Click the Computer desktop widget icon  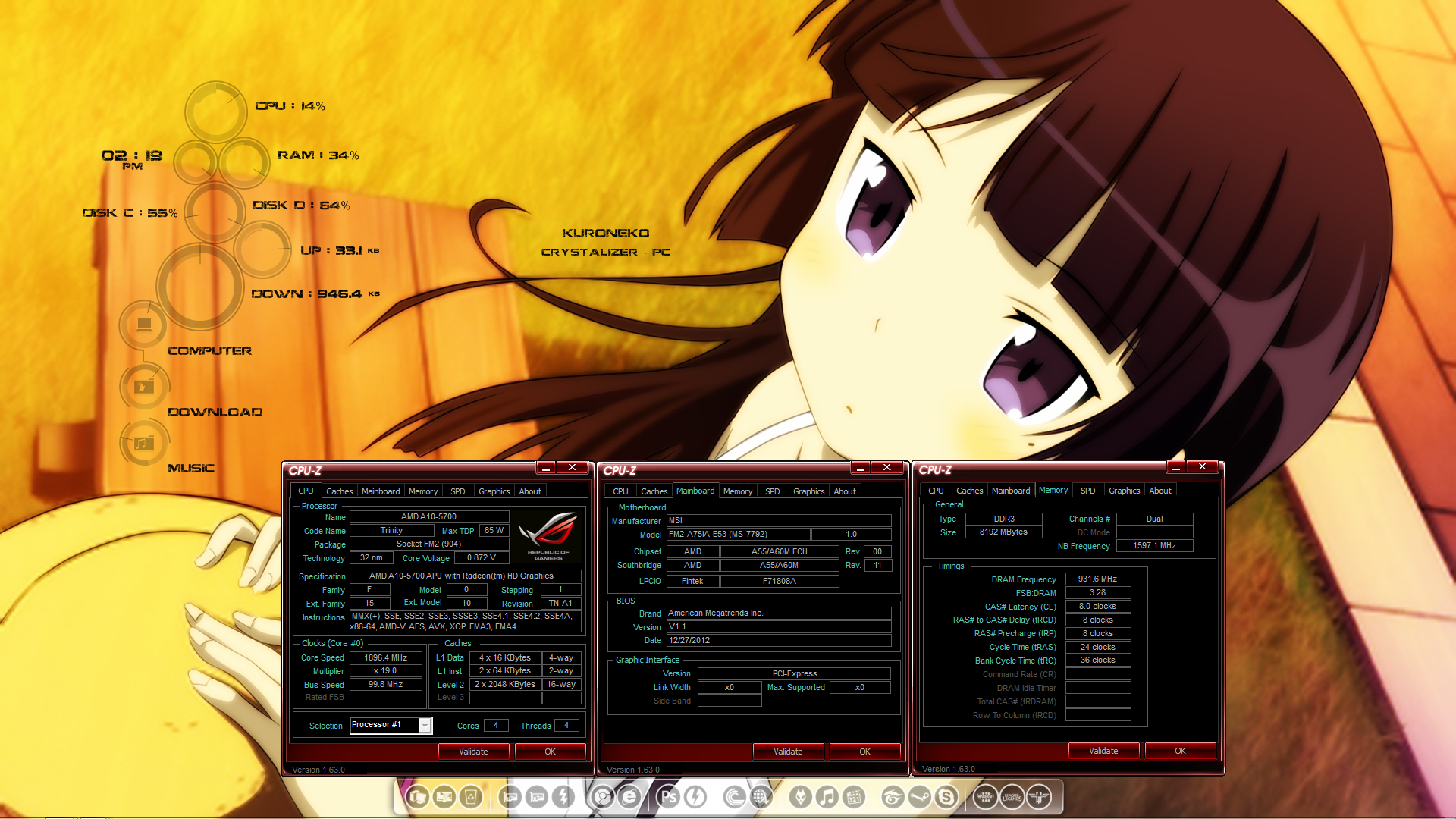144,325
